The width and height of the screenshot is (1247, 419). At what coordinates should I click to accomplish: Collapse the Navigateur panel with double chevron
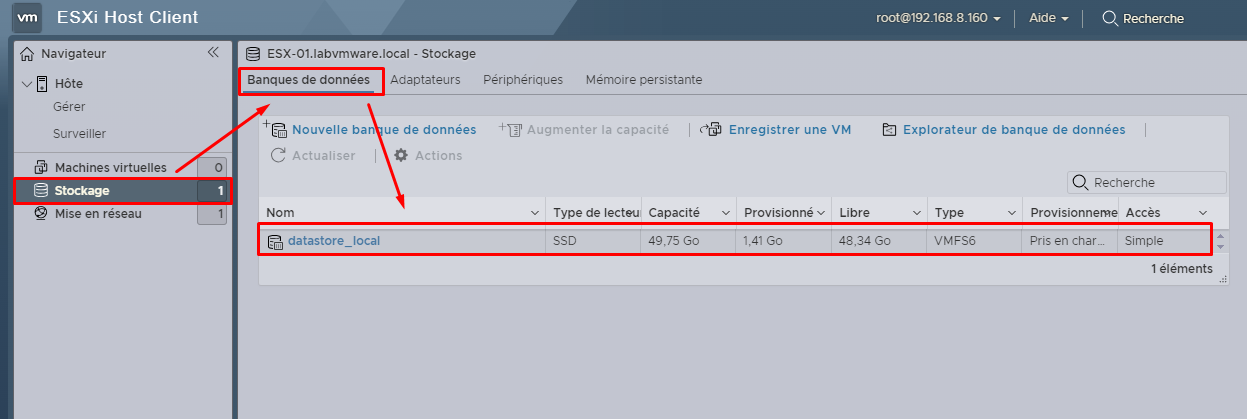coord(212,53)
